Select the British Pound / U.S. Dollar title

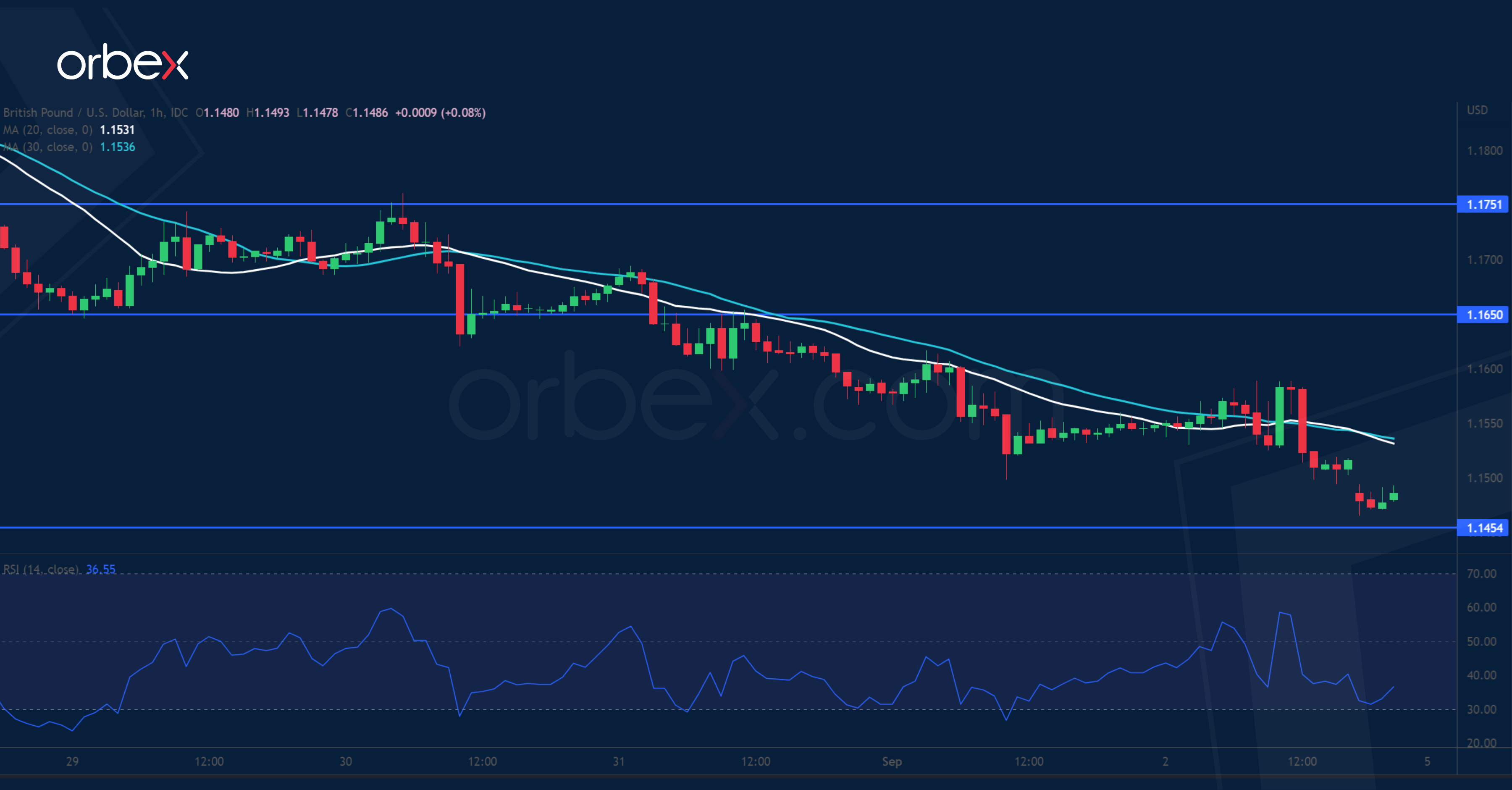point(73,113)
